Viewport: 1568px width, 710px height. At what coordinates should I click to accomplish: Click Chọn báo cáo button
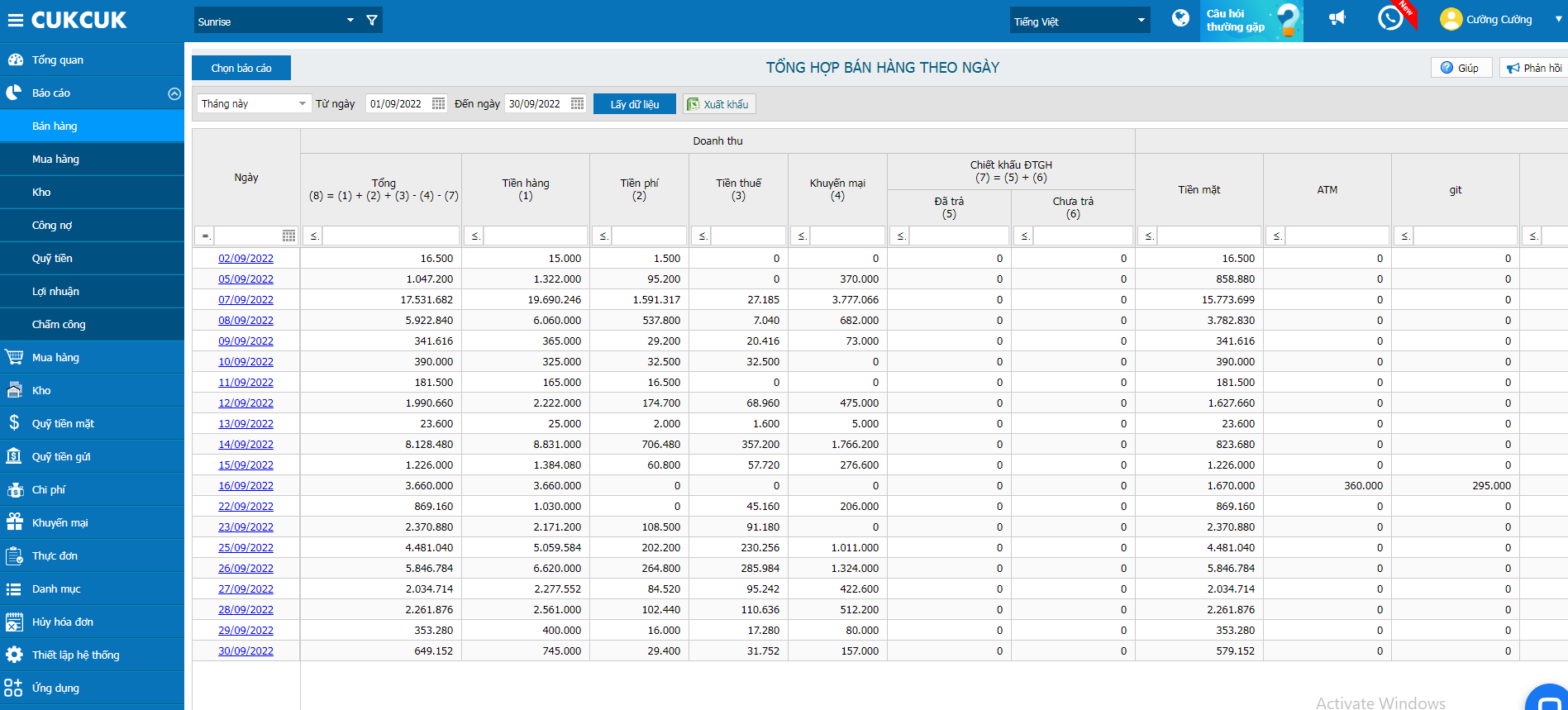(x=241, y=68)
